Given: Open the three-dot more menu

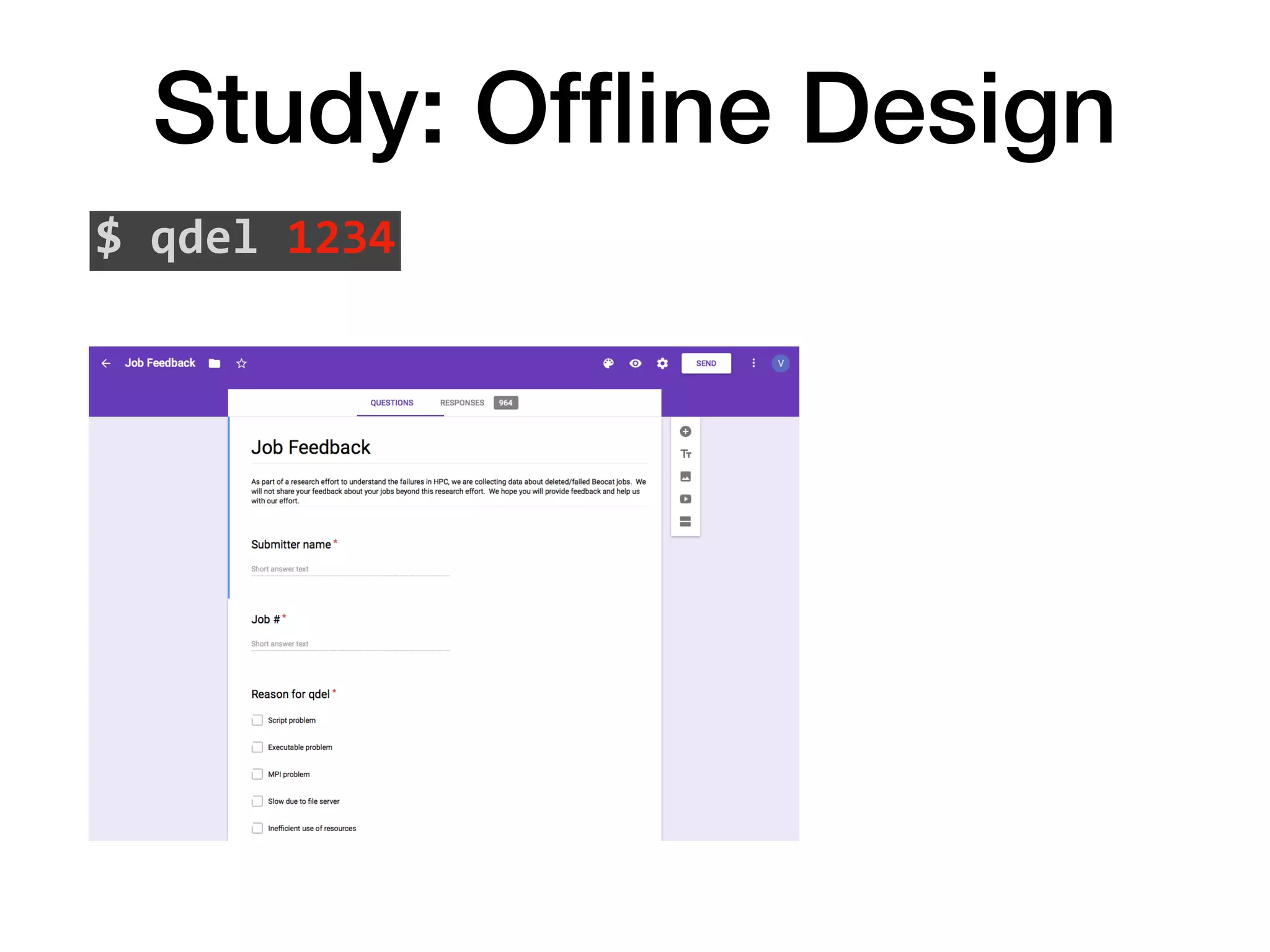Looking at the screenshot, I should [753, 363].
